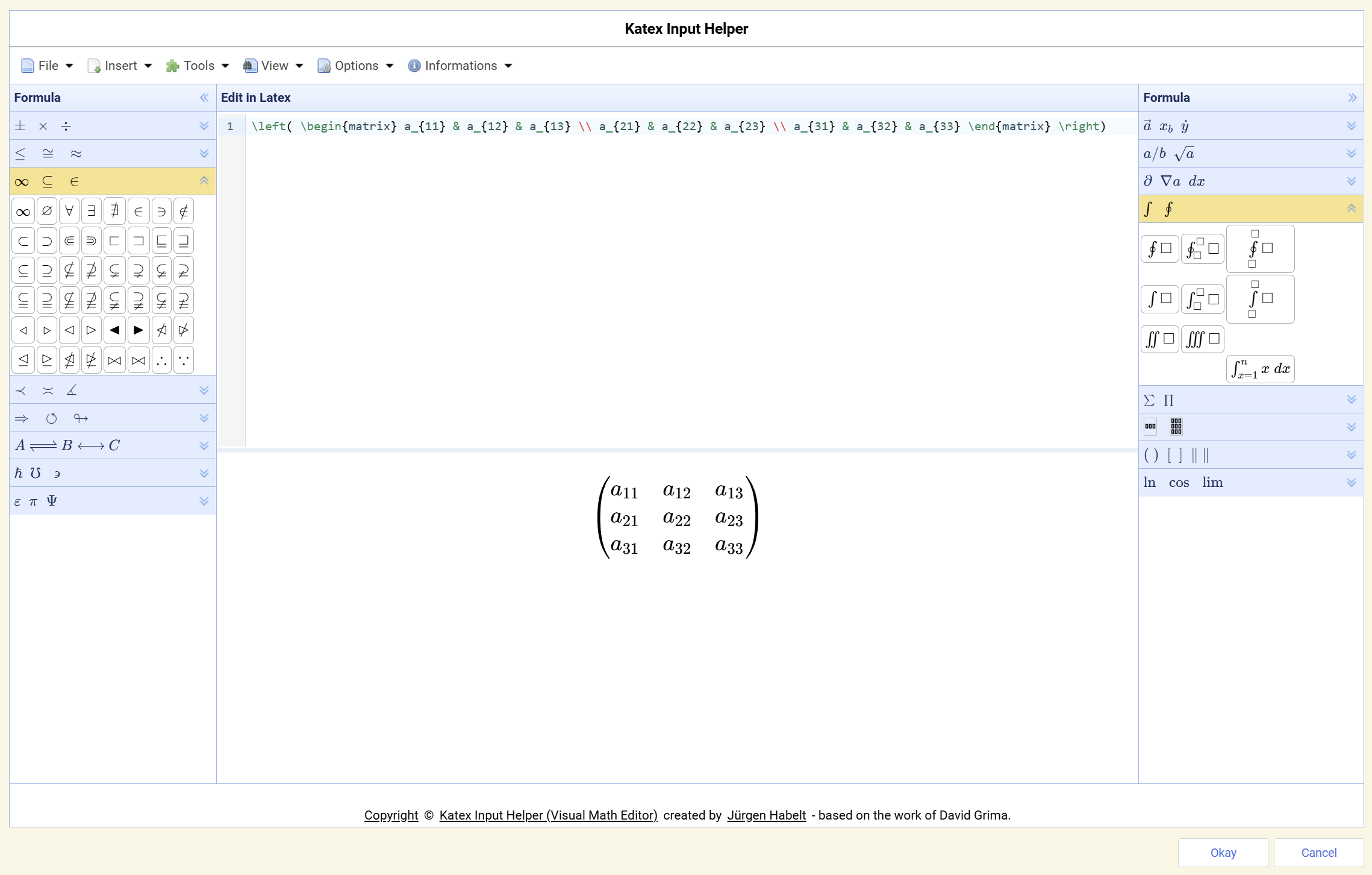1372x875 pixels.
Task: Open the Insert menu
Action: [x=119, y=66]
